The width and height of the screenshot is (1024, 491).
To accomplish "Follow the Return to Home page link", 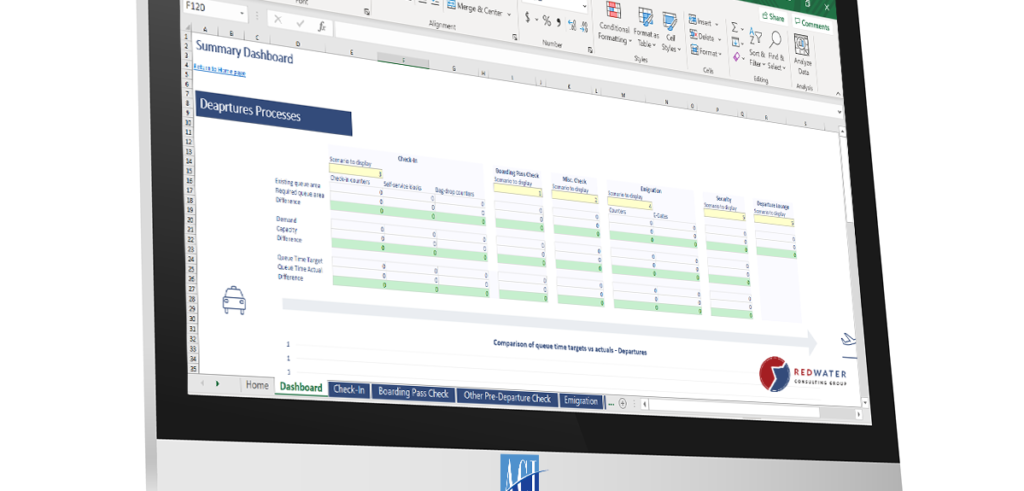I will (x=219, y=72).
